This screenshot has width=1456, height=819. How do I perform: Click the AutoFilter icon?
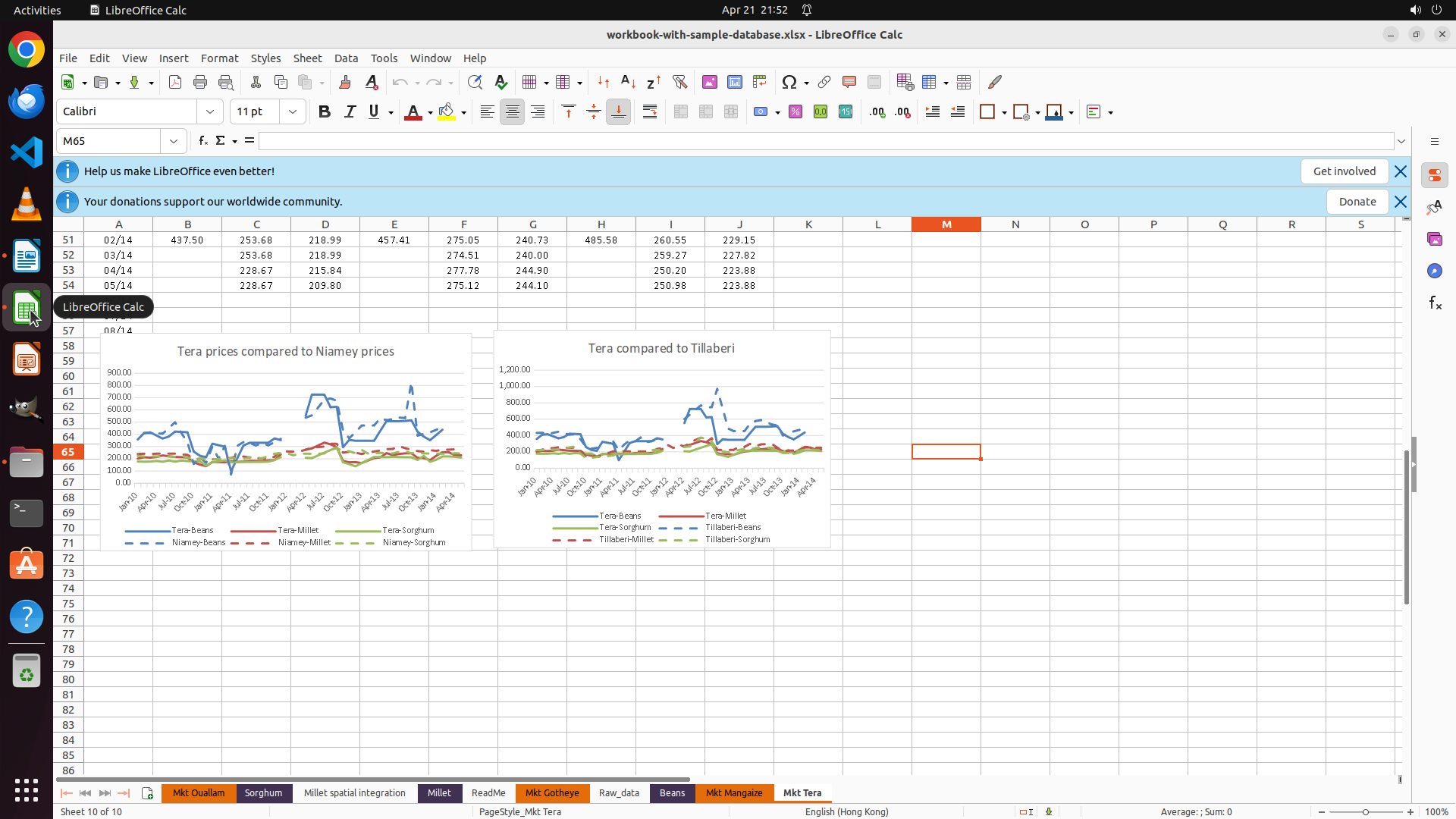(x=679, y=82)
